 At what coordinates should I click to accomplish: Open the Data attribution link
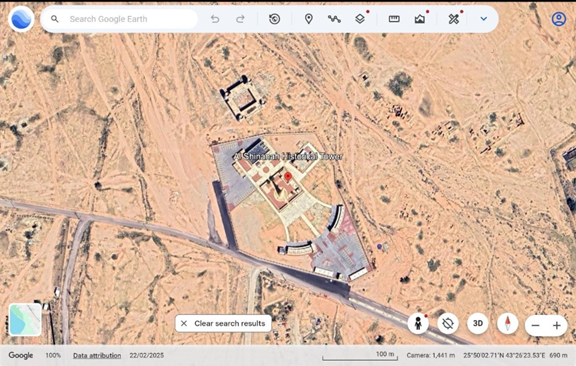click(x=97, y=355)
